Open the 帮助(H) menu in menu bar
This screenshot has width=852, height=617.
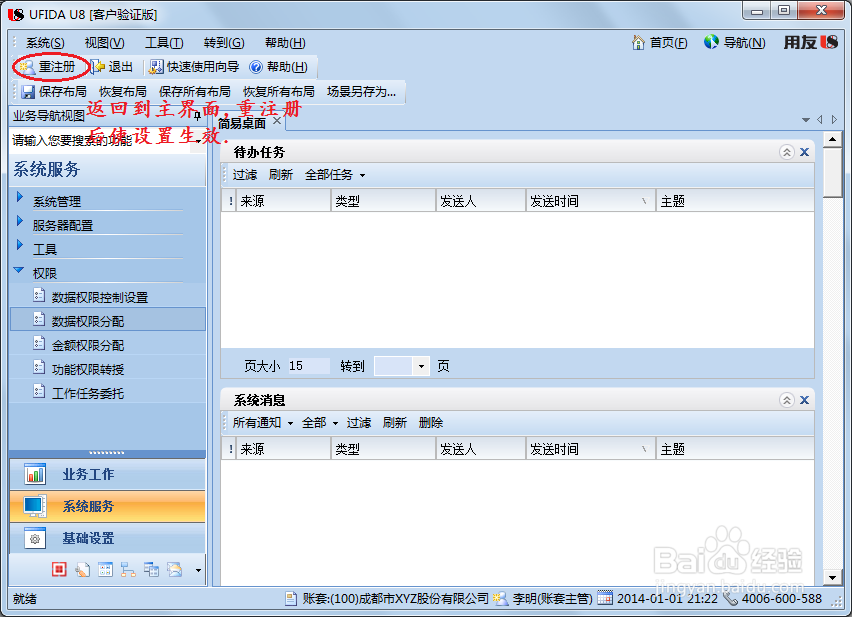(285, 43)
